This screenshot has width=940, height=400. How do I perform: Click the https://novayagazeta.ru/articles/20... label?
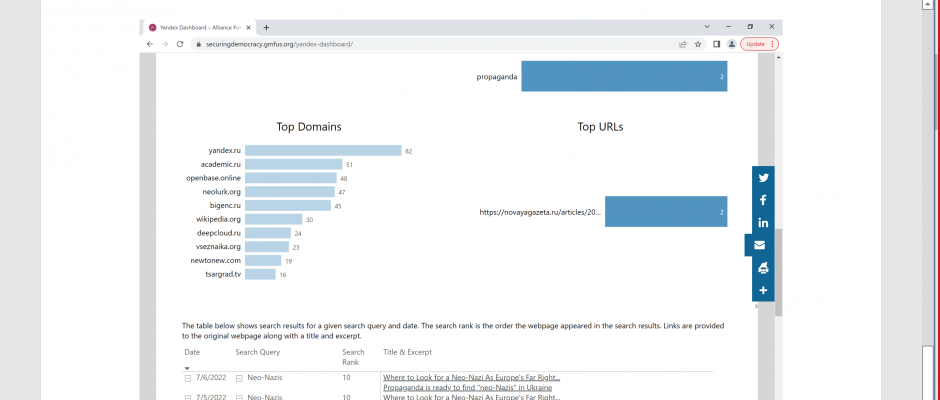click(540, 212)
